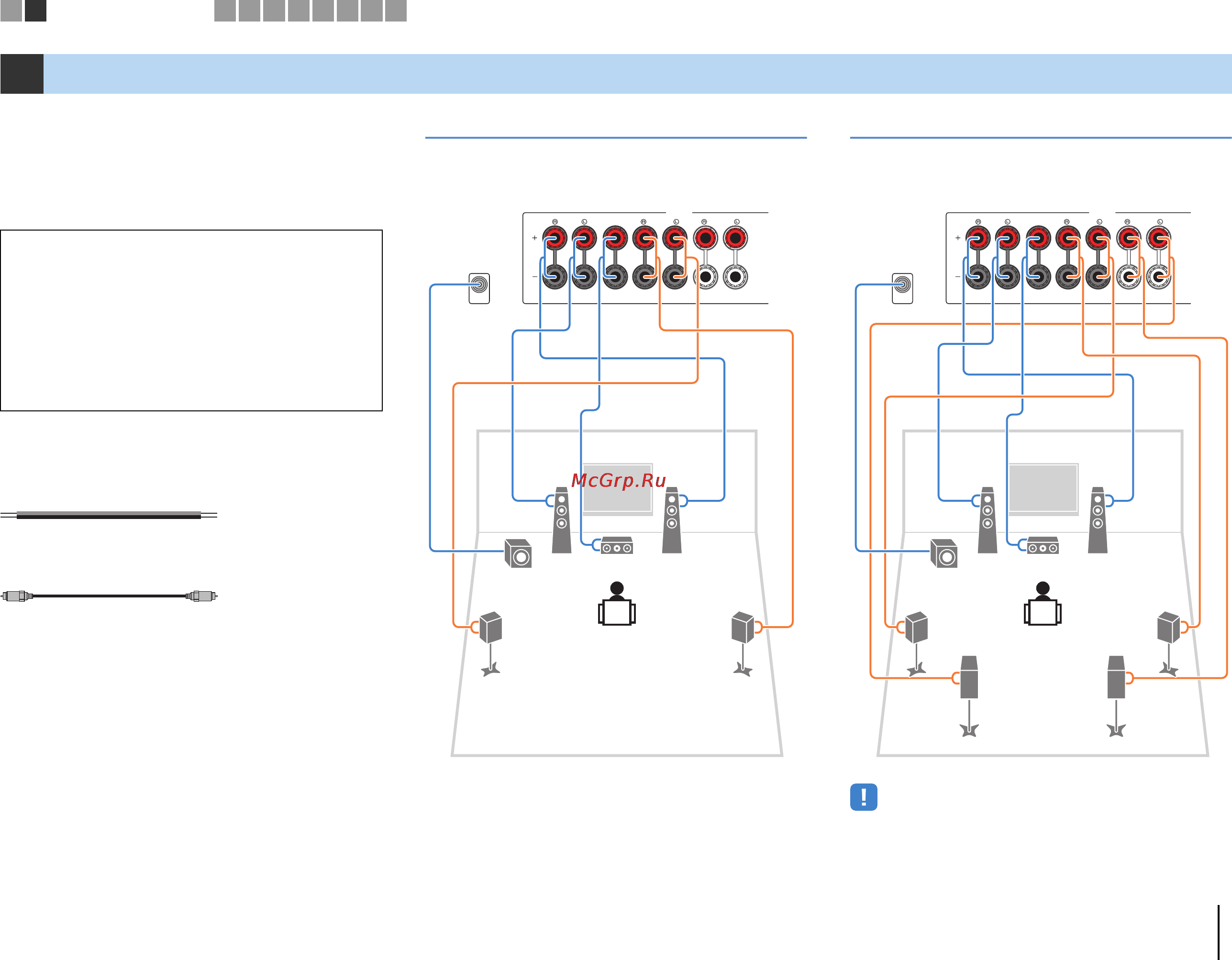Click front R black negative terminal, 5.1 diagram
1232x960 pixels.
[555, 277]
